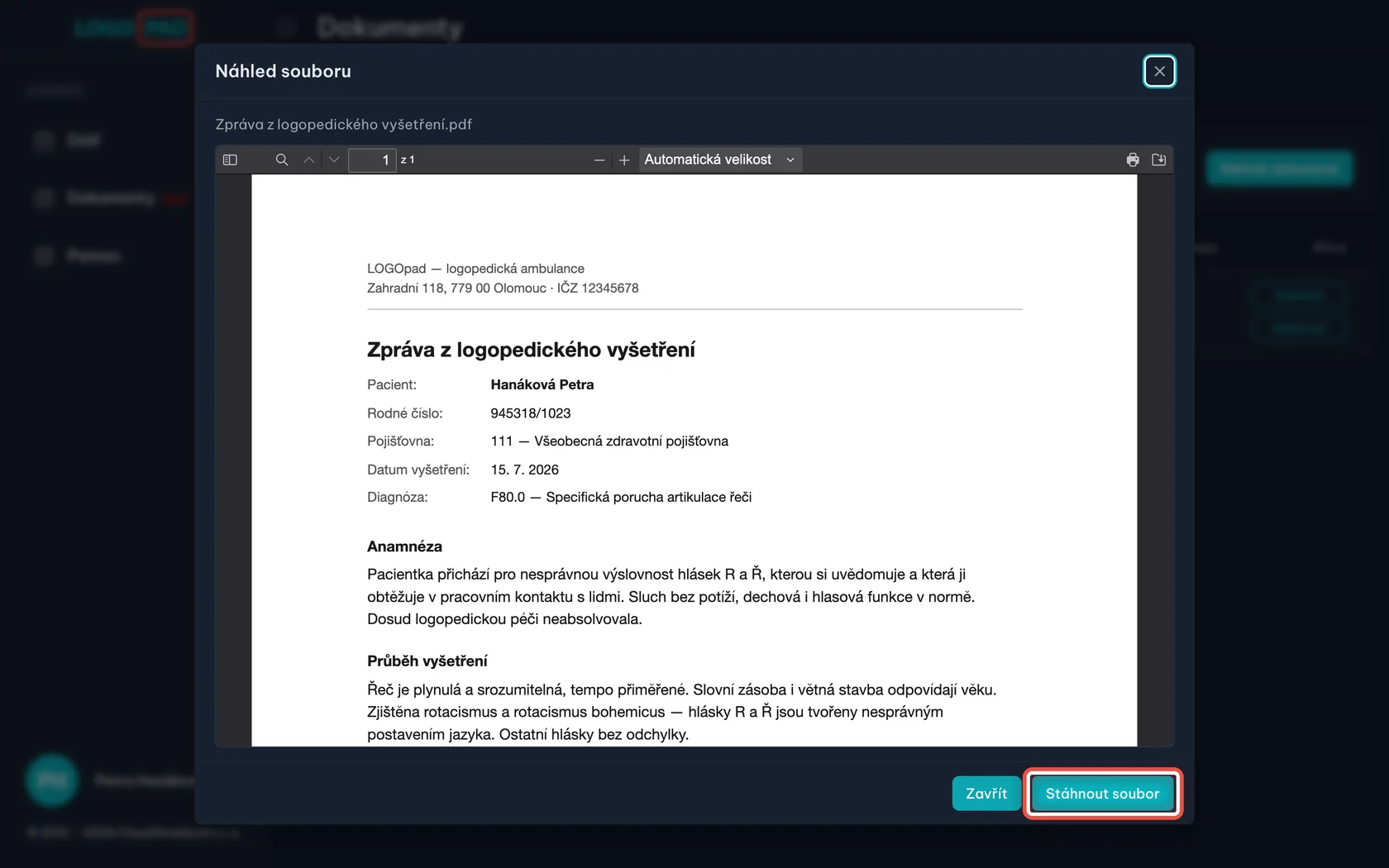
Task: Go to previous page with up arrow
Action: click(x=308, y=160)
